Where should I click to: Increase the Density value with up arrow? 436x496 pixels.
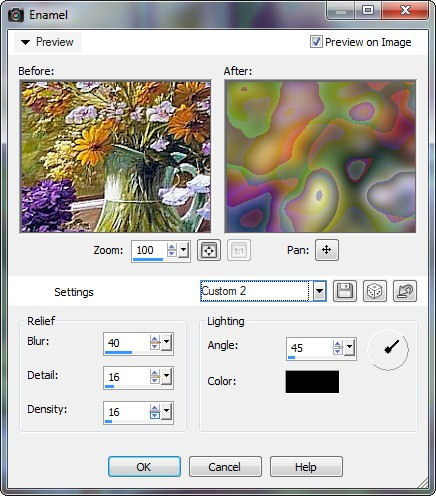click(x=154, y=408)
